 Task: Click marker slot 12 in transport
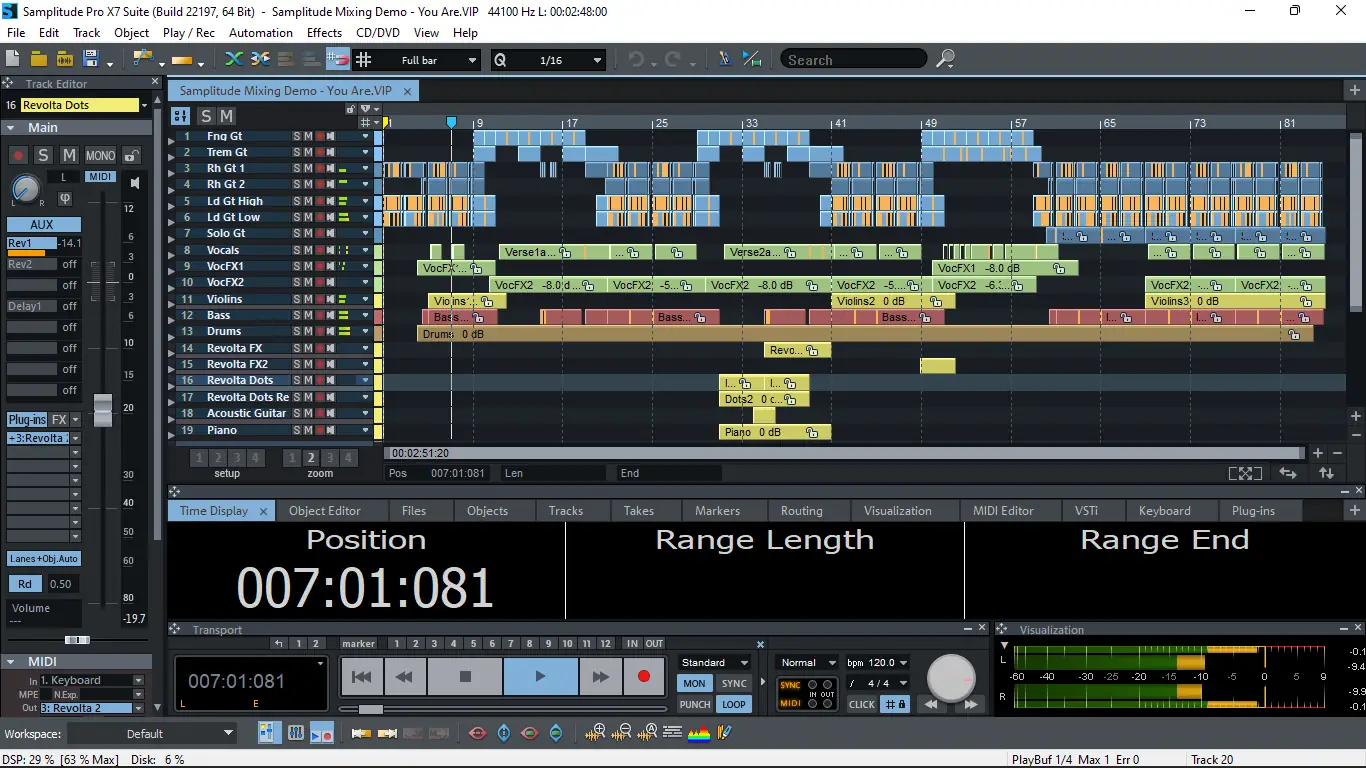[606, 644]
